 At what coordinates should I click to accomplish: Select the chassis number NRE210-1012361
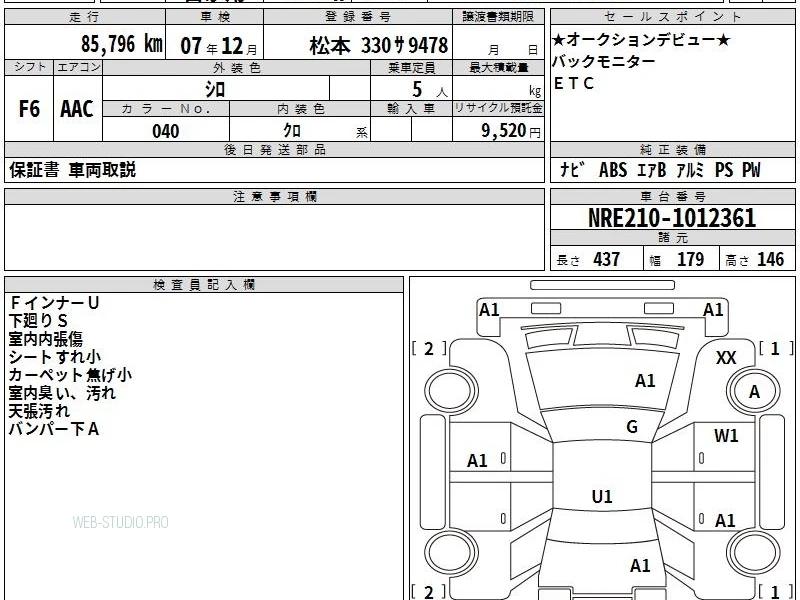click(672, 218)
